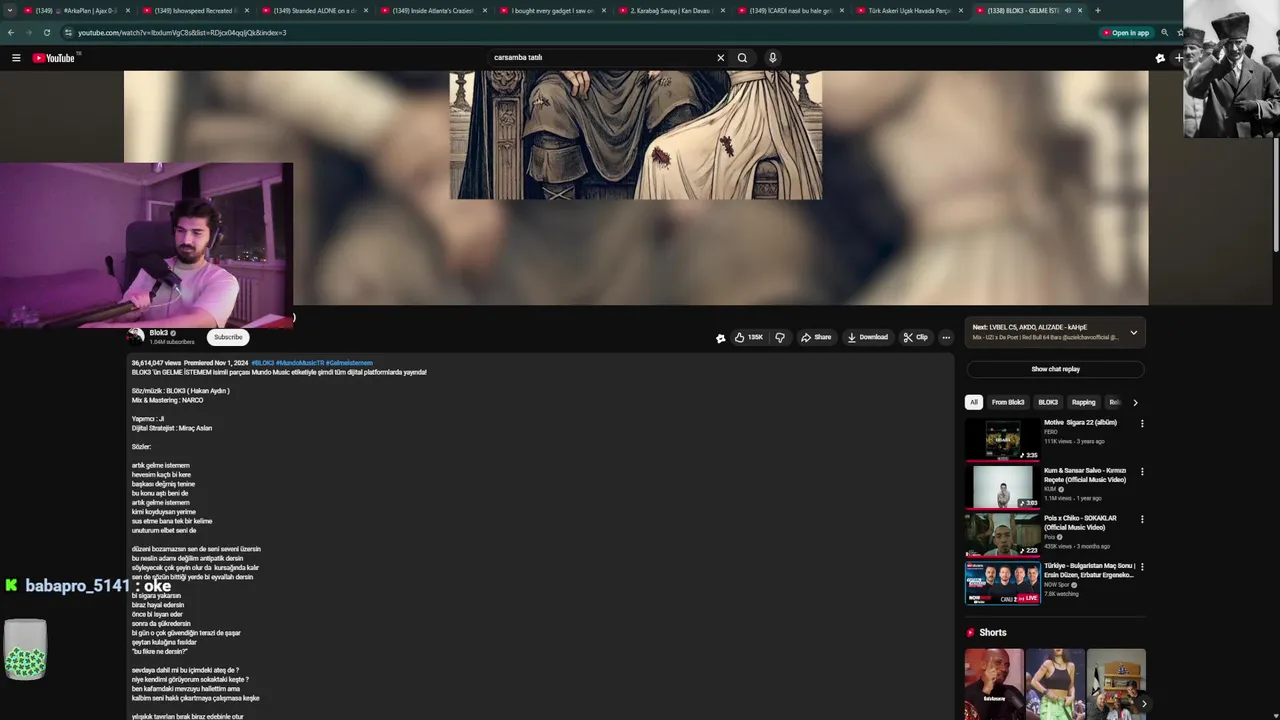Open the YouTube hamburger guide menu

pyautogui.click(x=16, y=58)
